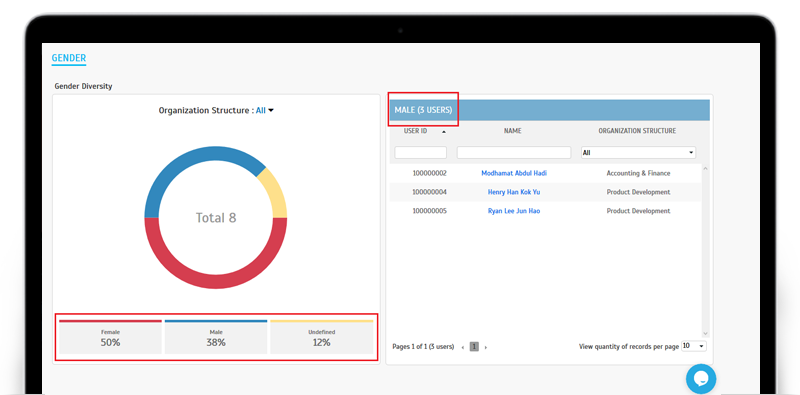Click the USER ID column header
This screenshot has width=800, height=395.
(415, 131)
